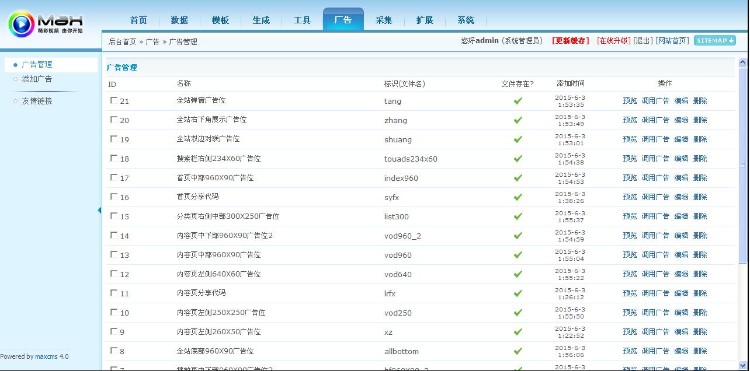Screen dimensions: 750x371
Task: Click the Max CMS logo
Action: click(46, 23)
